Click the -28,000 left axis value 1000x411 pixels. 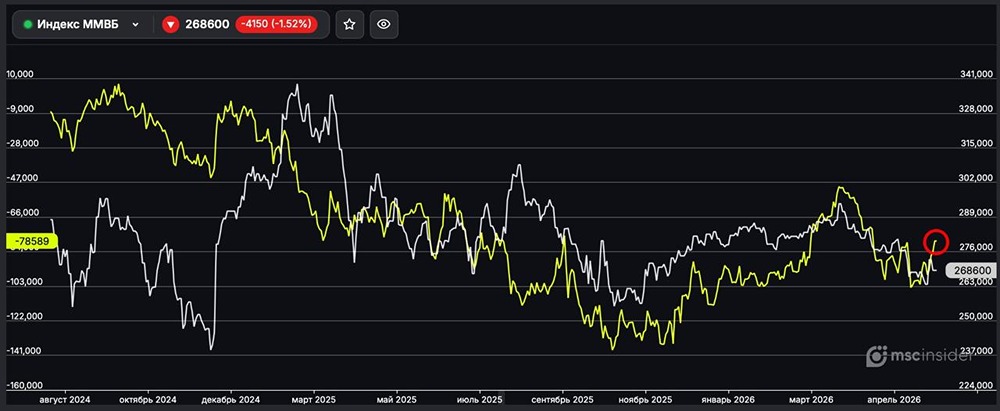(21, 144)
